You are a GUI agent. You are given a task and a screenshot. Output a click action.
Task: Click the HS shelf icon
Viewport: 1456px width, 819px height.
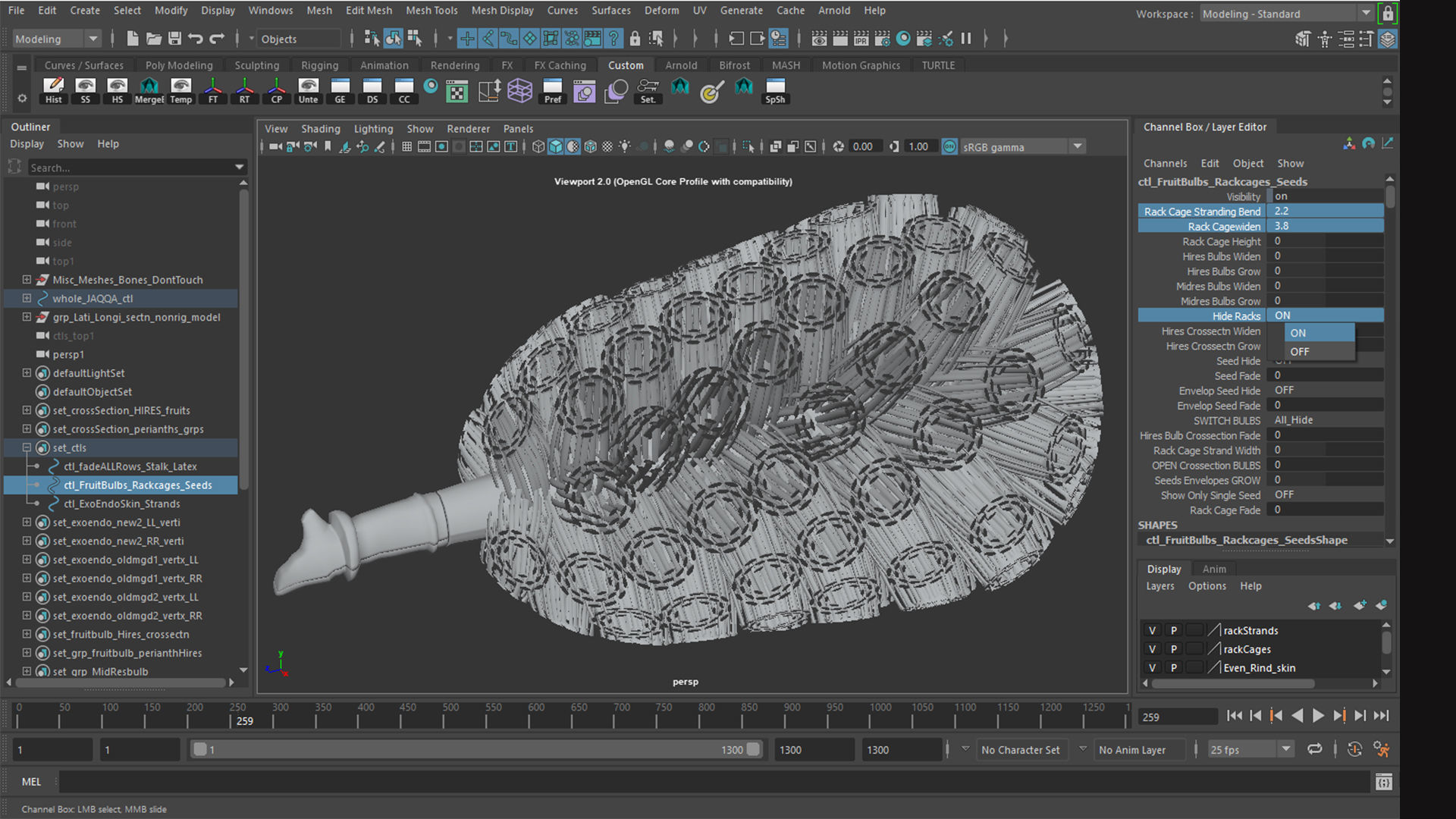point(117,90)
